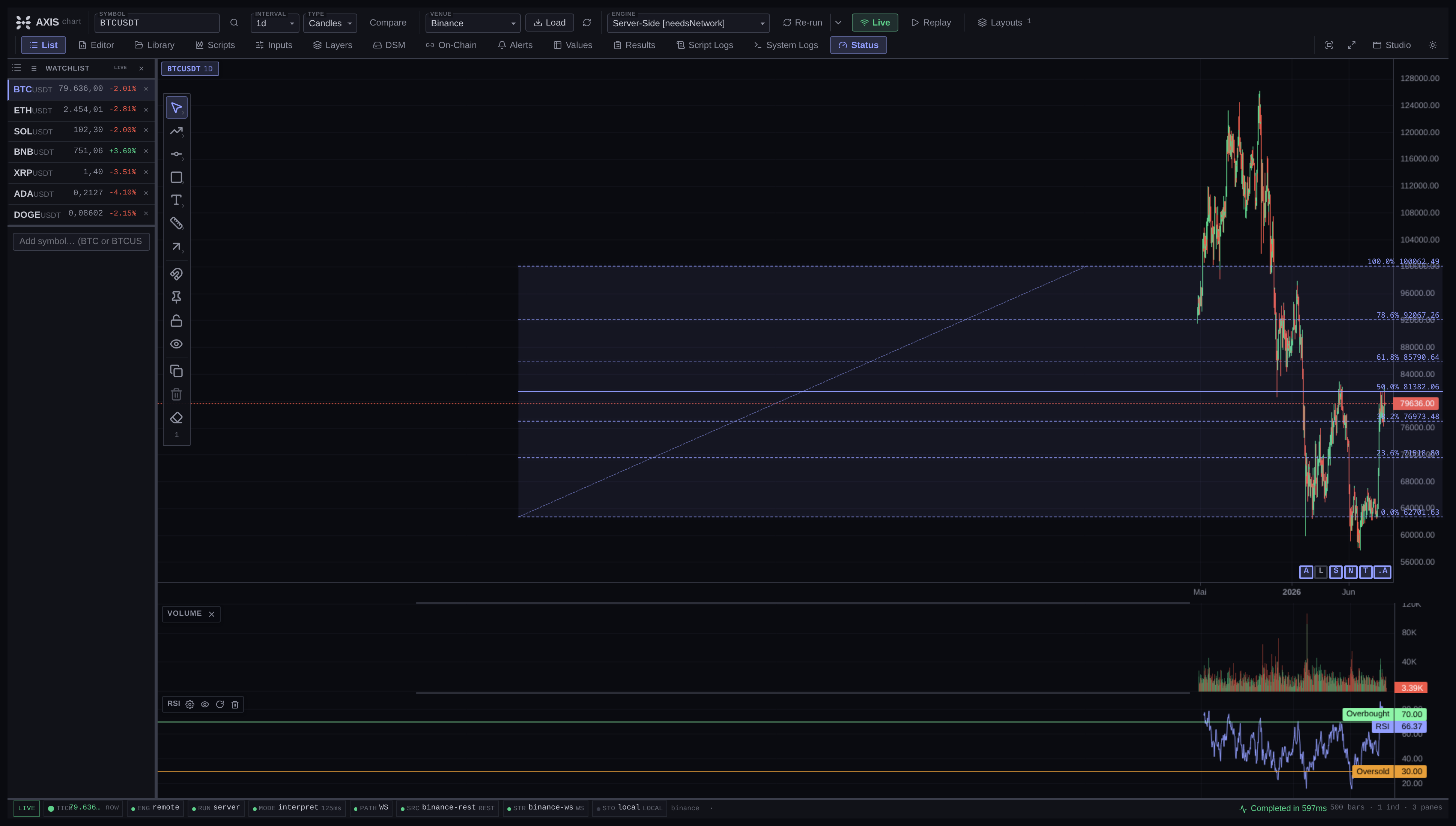Viewport: 1456px width, 826px height.
Task: Click the AXIS chart logo
Action: point(49,22)
